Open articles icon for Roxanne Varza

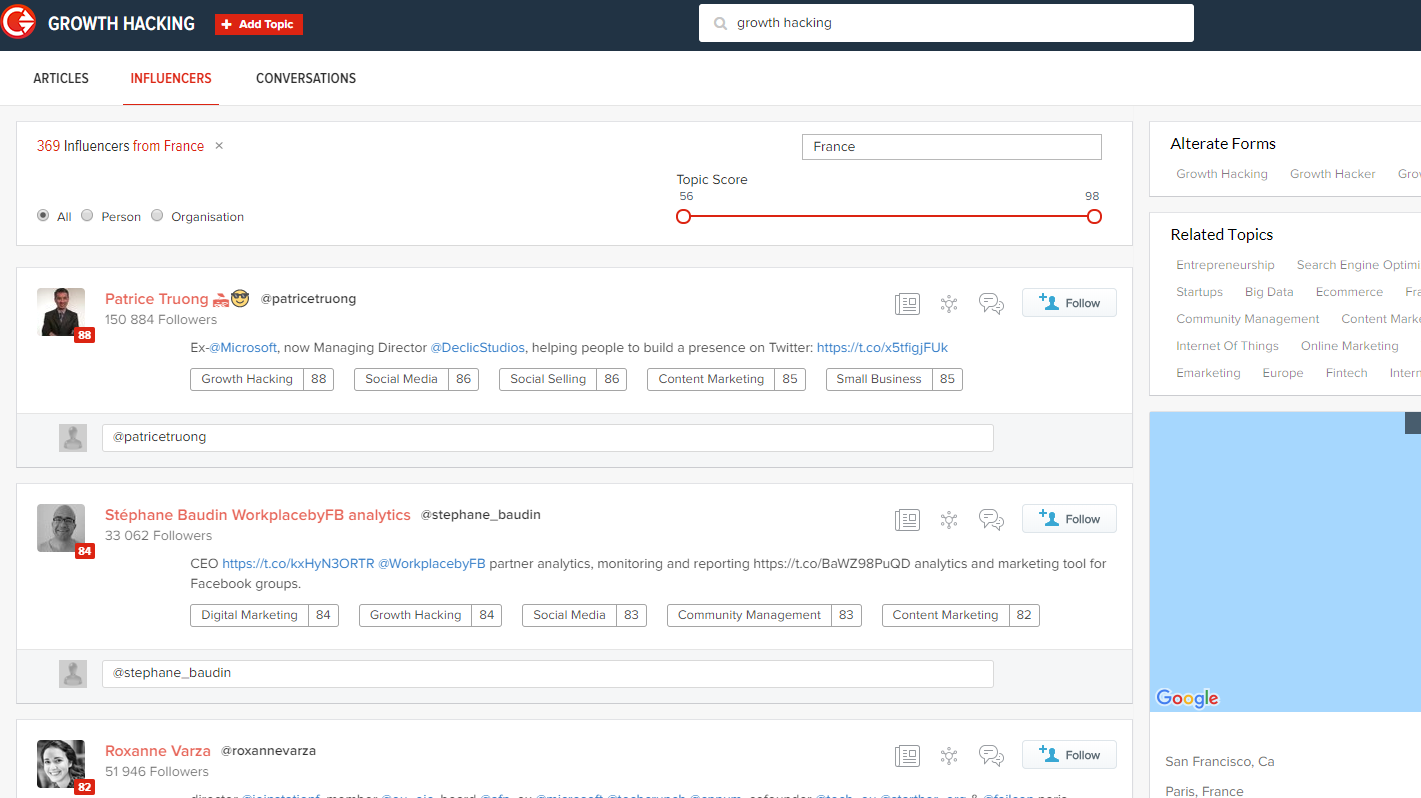pyautogui.click(x=907, y=756)
